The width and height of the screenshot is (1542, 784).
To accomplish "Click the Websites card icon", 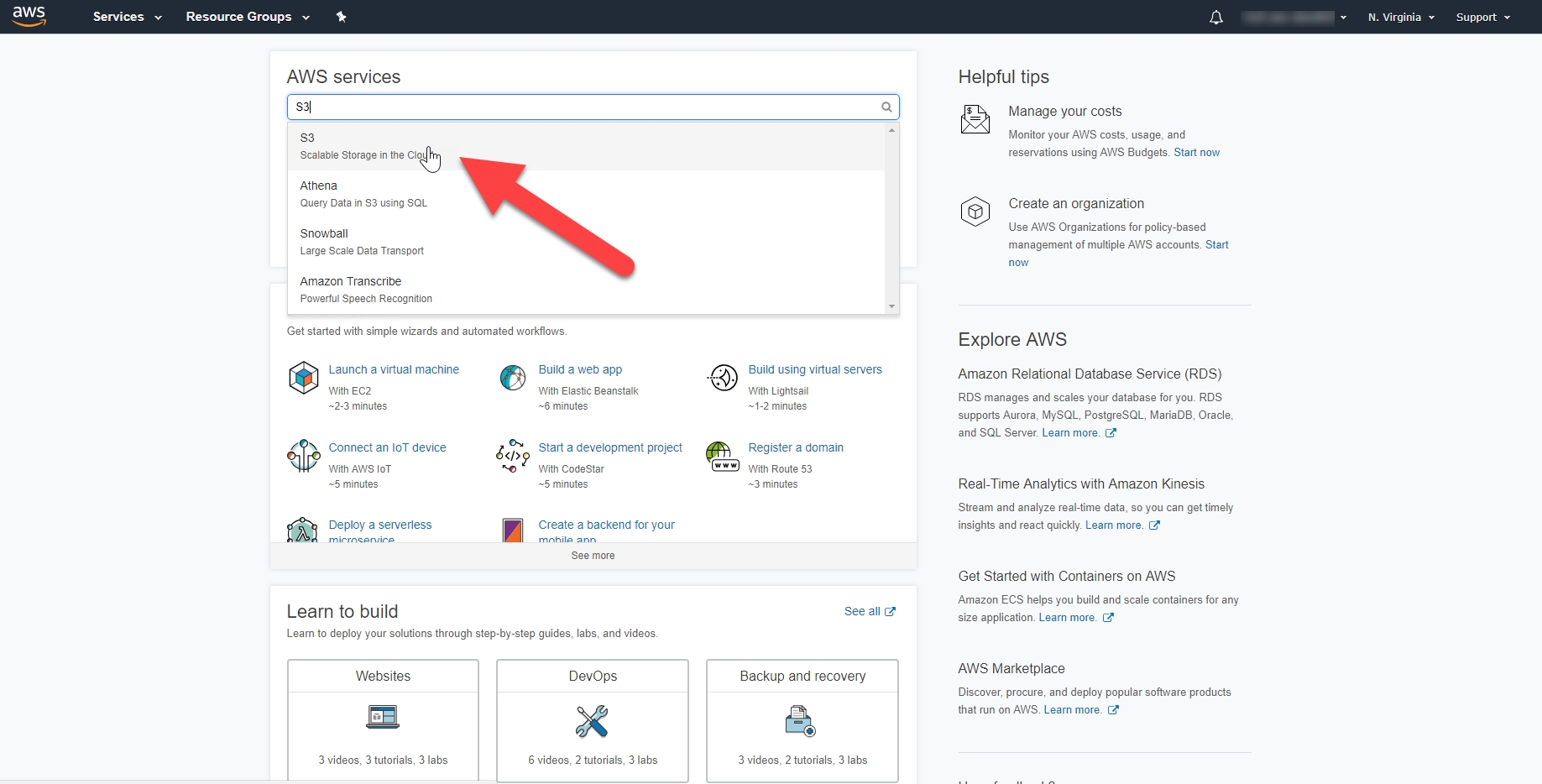I will click(383, 716).
